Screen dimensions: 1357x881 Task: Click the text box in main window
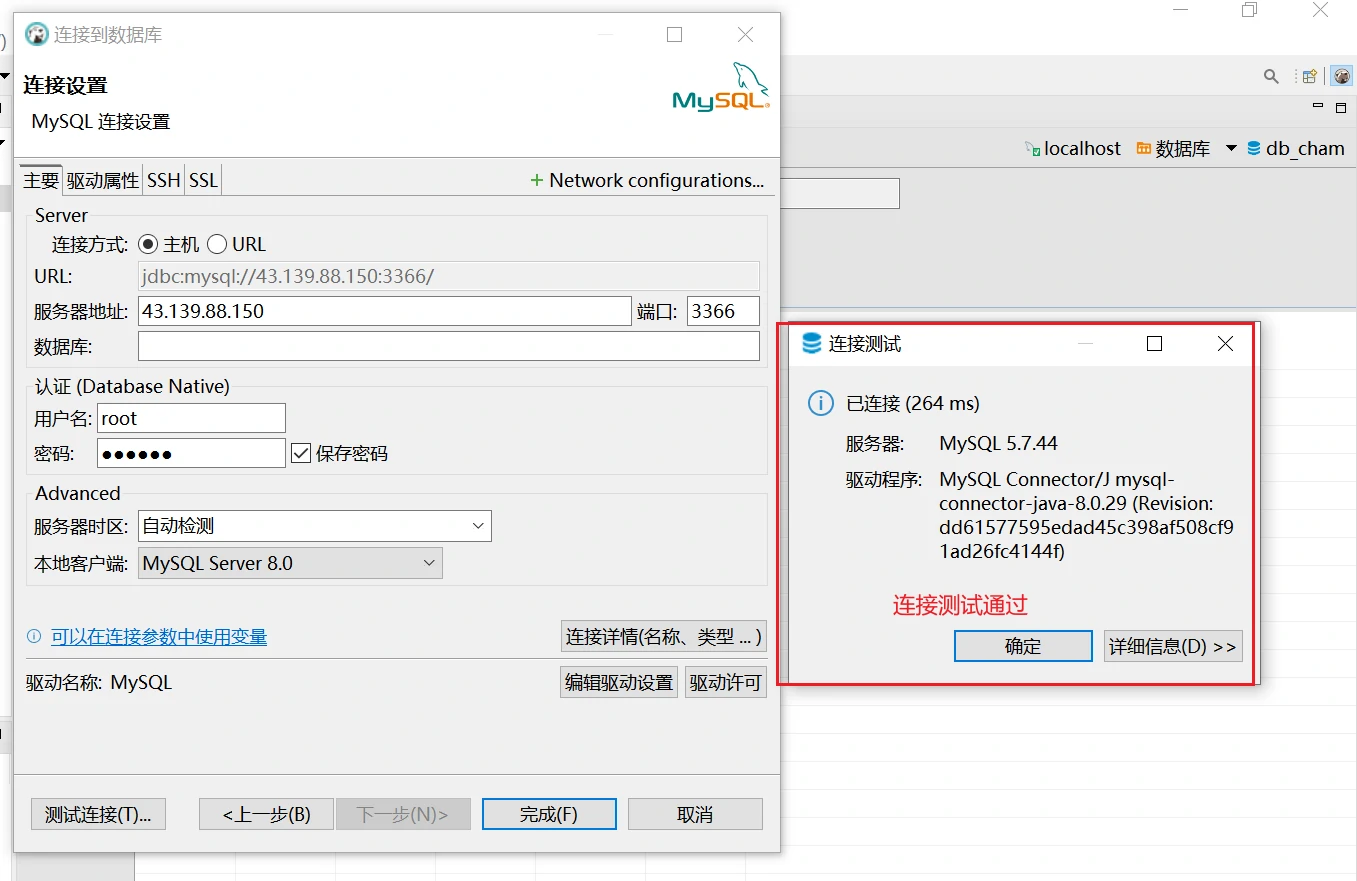tap(840, 193)
